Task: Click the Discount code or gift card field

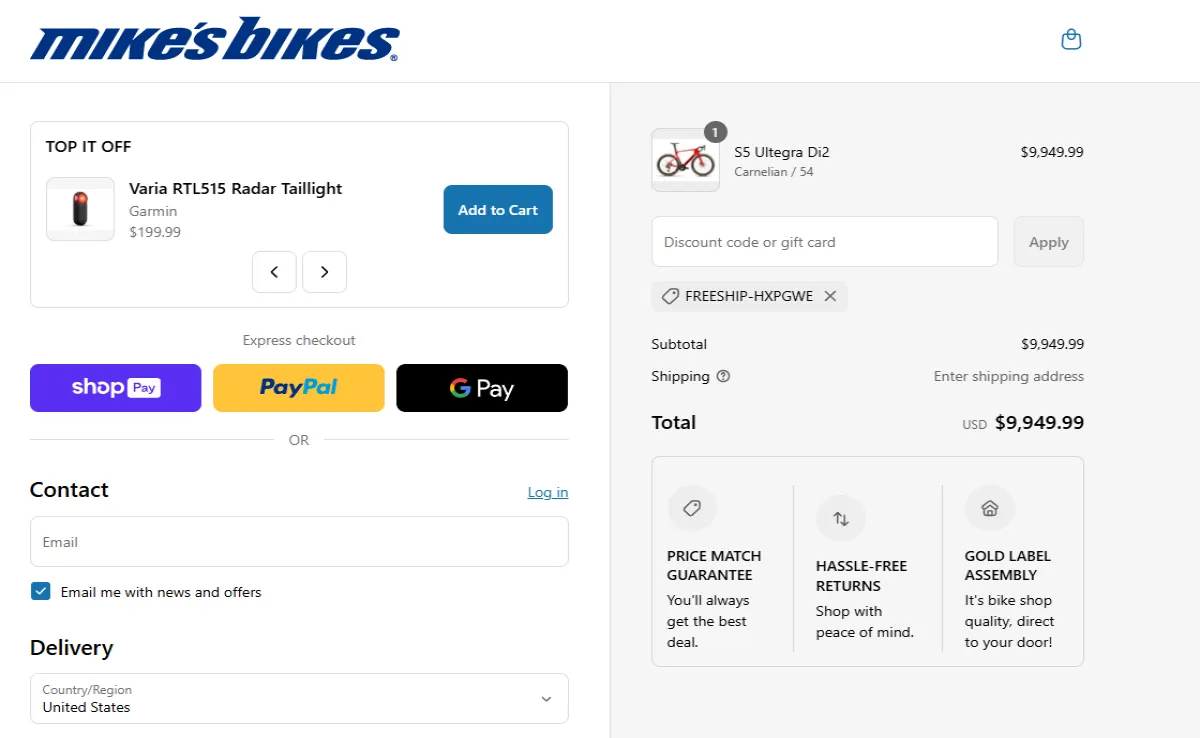Action: [x=823, y=241]
